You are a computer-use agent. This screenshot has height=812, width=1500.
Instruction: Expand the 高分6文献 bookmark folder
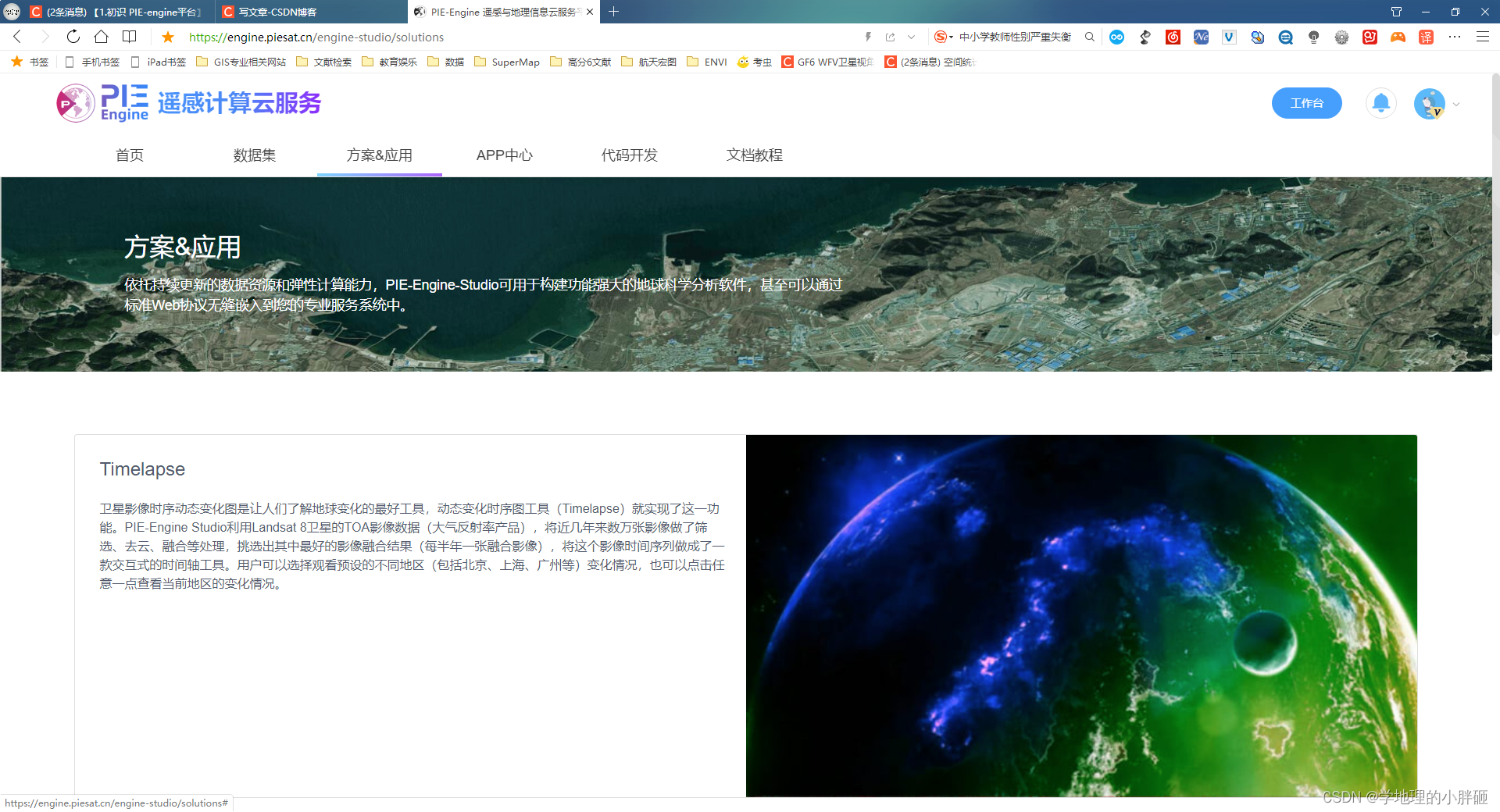coord(580,62)
